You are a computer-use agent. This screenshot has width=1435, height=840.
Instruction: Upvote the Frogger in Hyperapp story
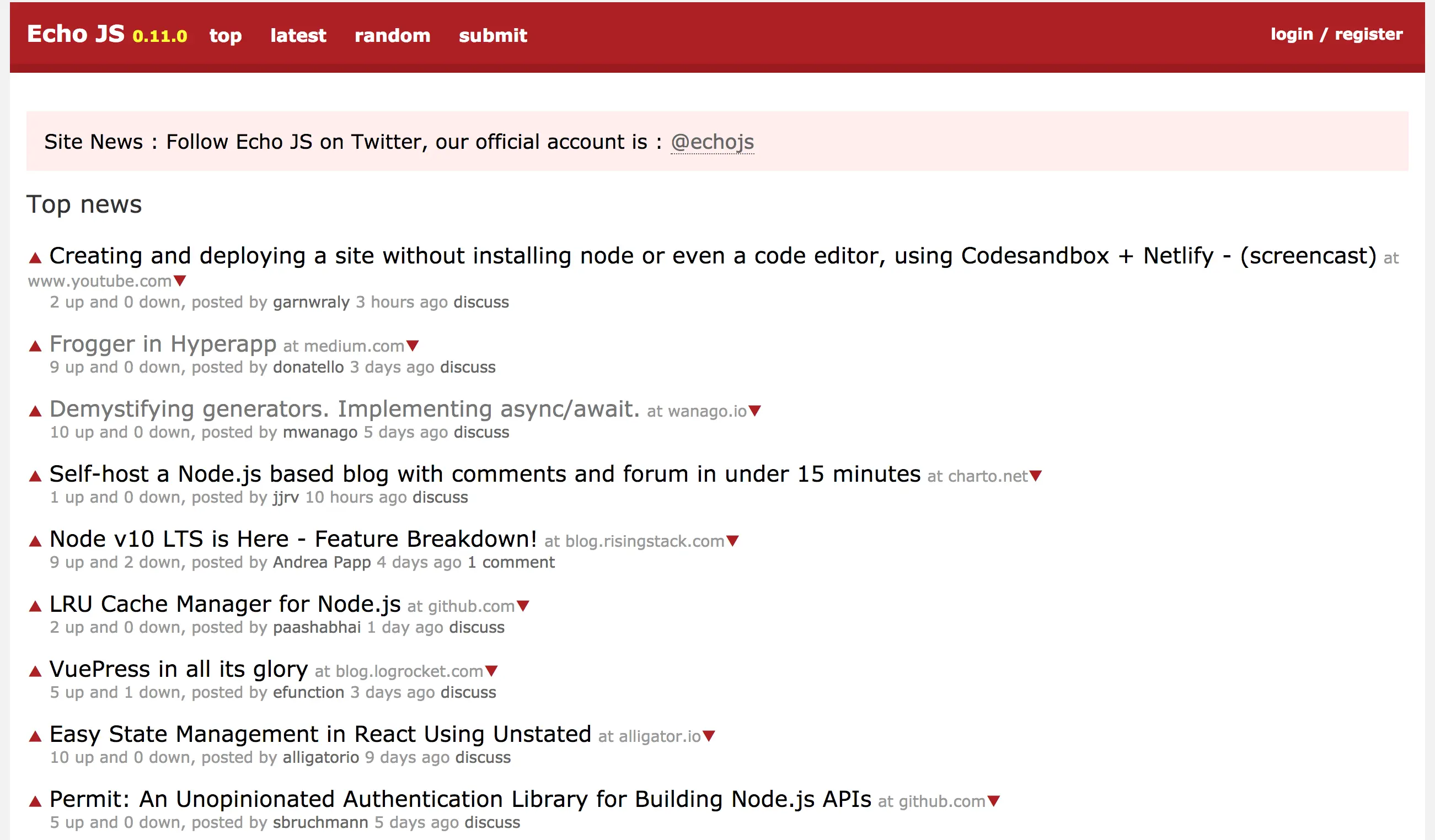(x=35, y=346)
